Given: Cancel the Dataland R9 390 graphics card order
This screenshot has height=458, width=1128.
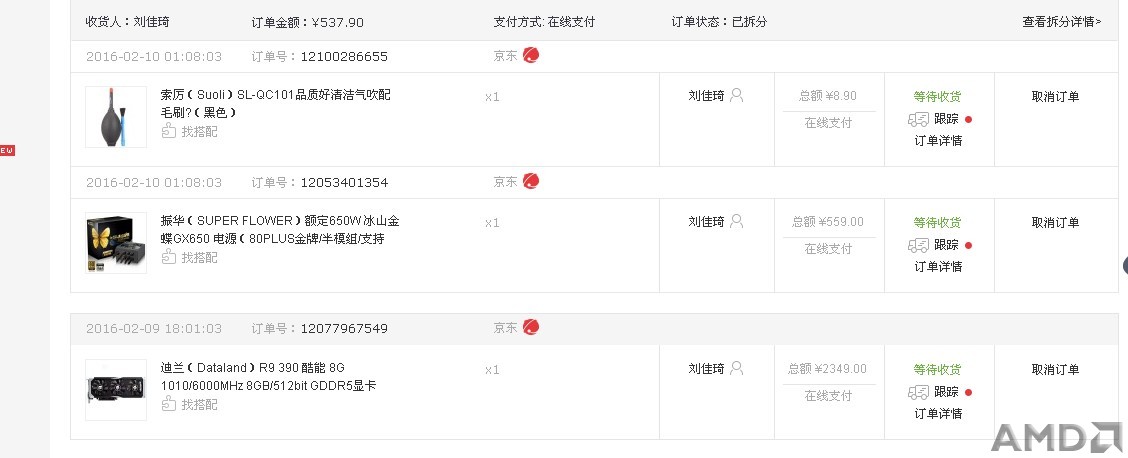Looking at the screenshot, I should pyautogui.click(x=1055, y=370).
